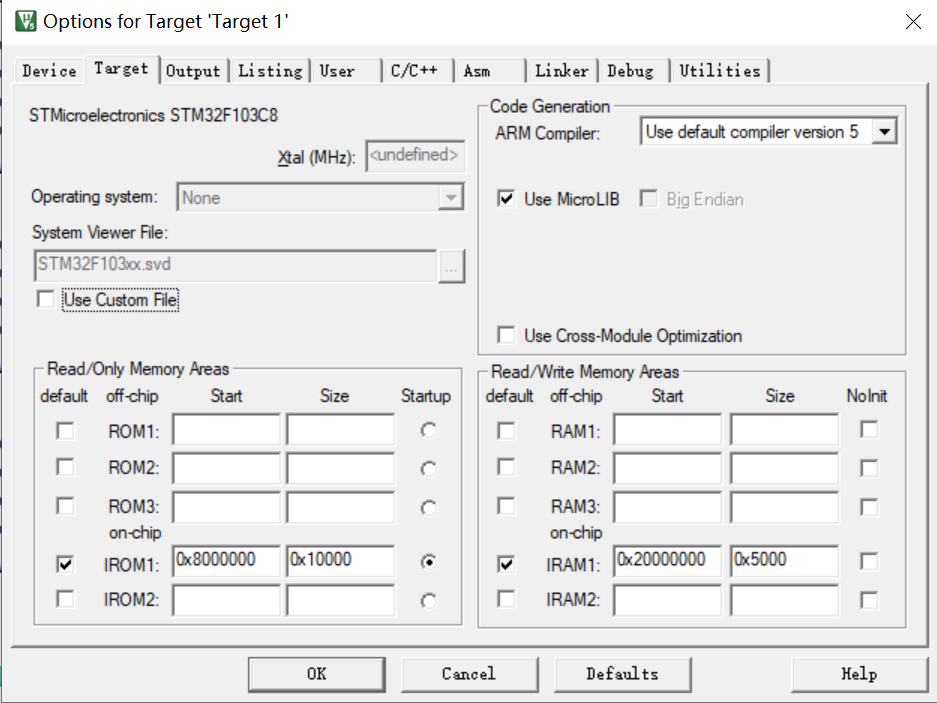Open the Listing tab
937x703 pixels.
click(270, 71)
